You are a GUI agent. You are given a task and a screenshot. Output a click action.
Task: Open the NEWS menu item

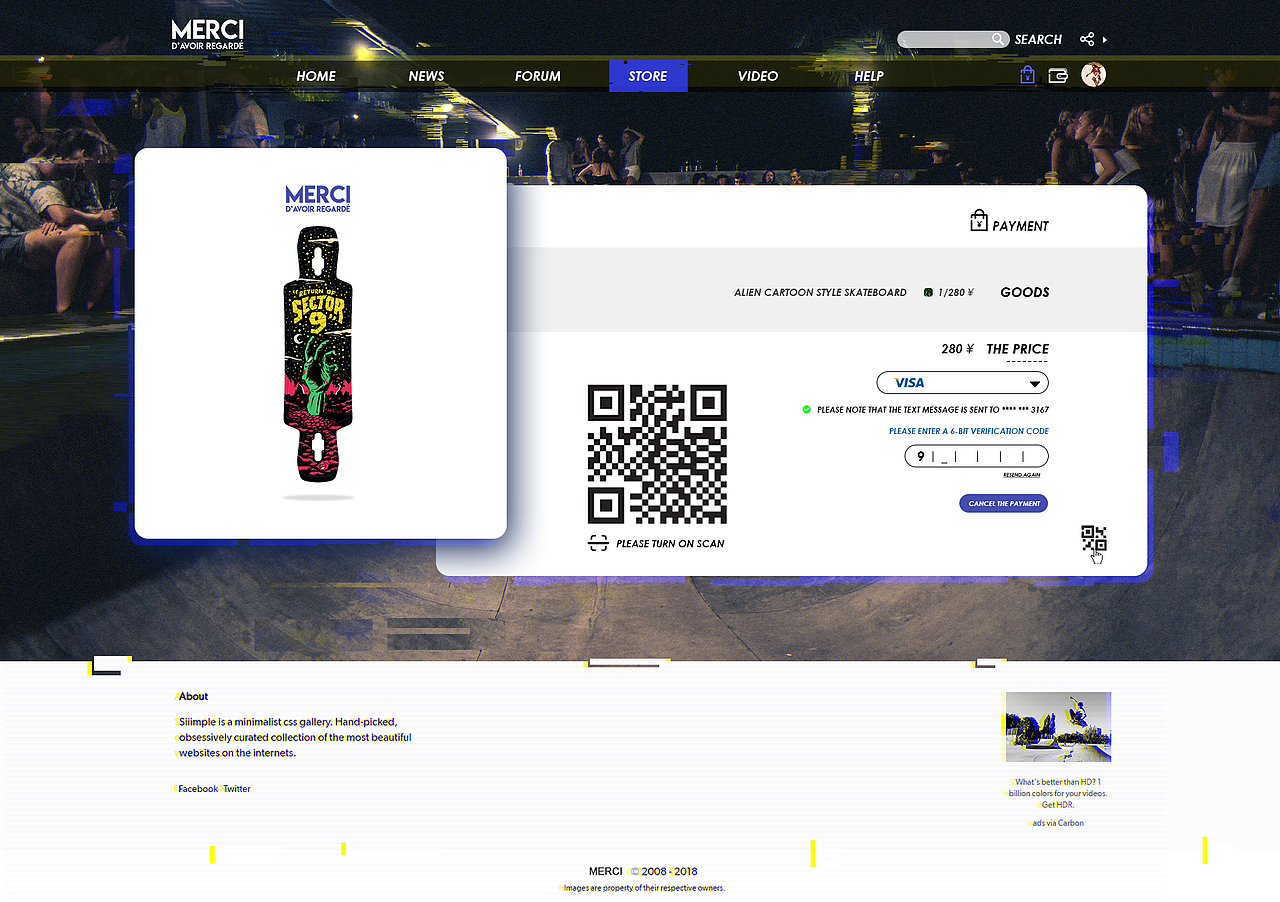click(x=426, y=76)
